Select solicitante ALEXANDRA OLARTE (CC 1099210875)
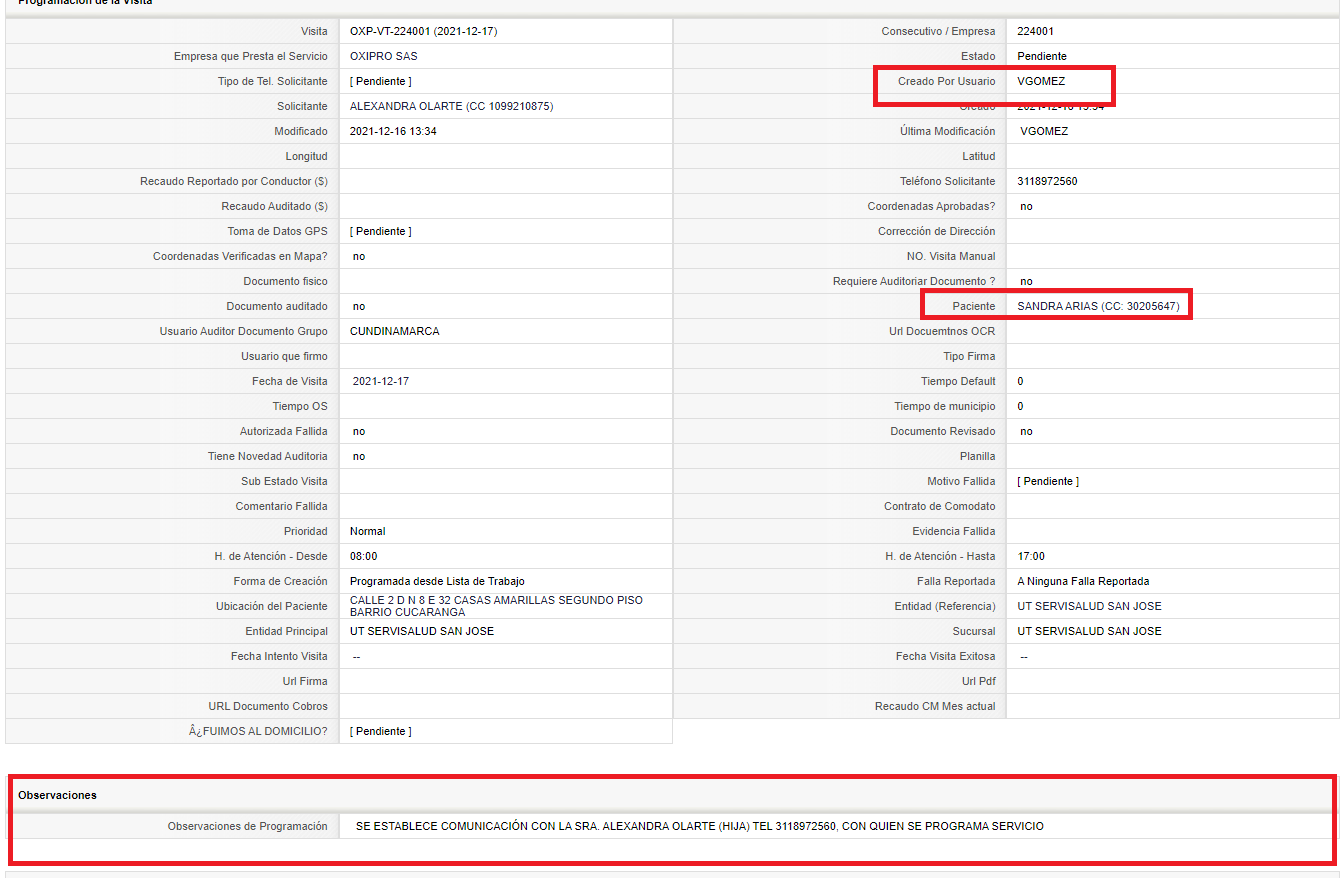Viewport: 1343px width, 878px height. [451, 106]
